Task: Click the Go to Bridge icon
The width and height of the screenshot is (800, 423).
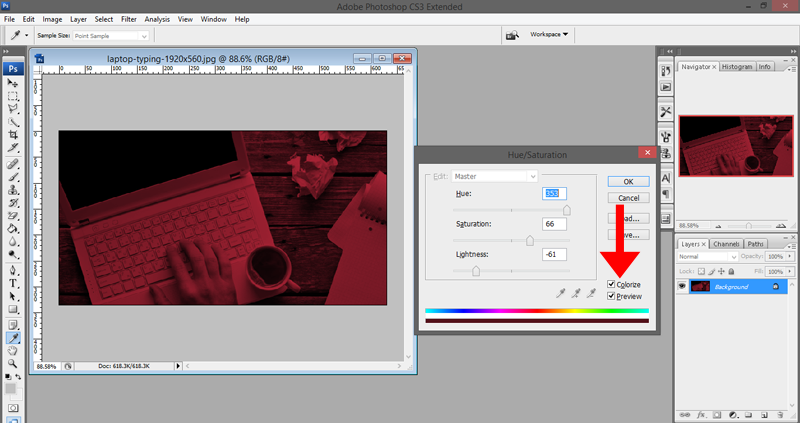Action: 512,35
